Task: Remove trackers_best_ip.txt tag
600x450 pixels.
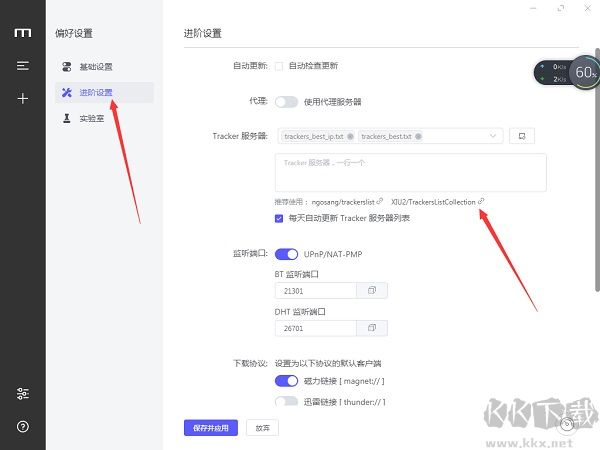Action: pyautogui.click(x=350, y=136)
